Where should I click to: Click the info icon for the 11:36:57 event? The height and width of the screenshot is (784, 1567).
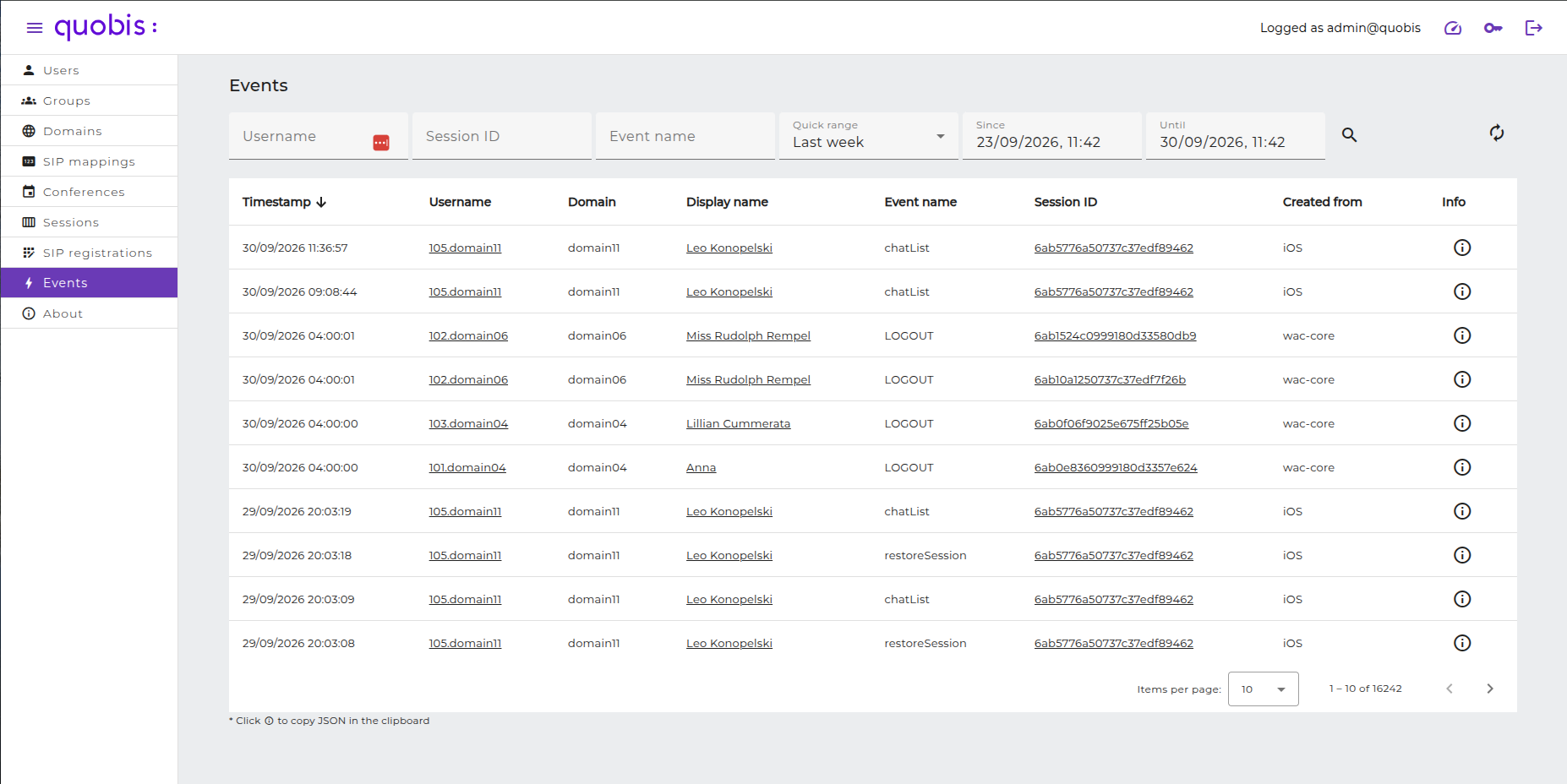point(1462,248)
